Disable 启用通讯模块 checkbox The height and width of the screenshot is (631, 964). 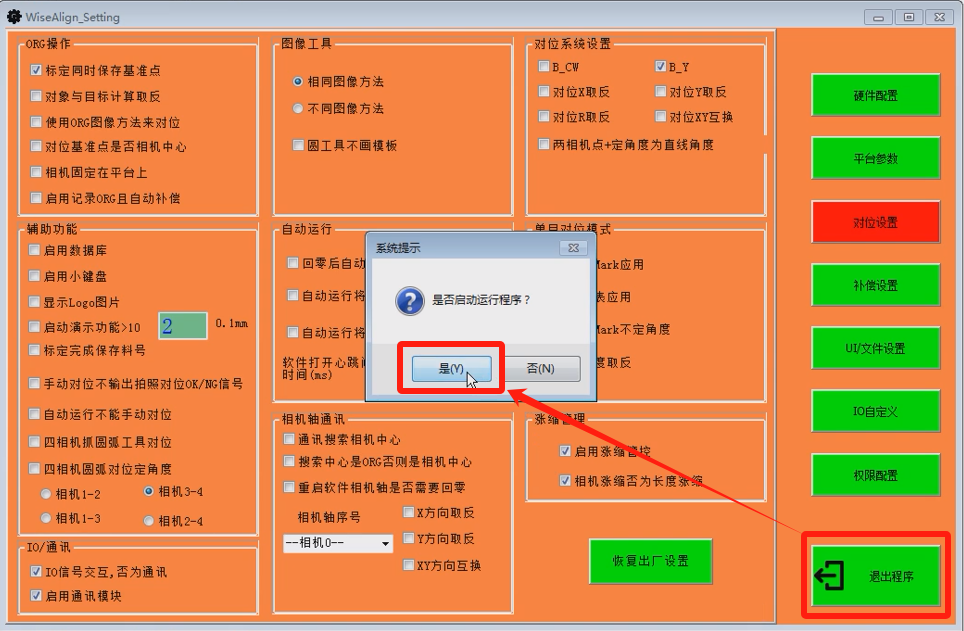(x=35, y=596)
